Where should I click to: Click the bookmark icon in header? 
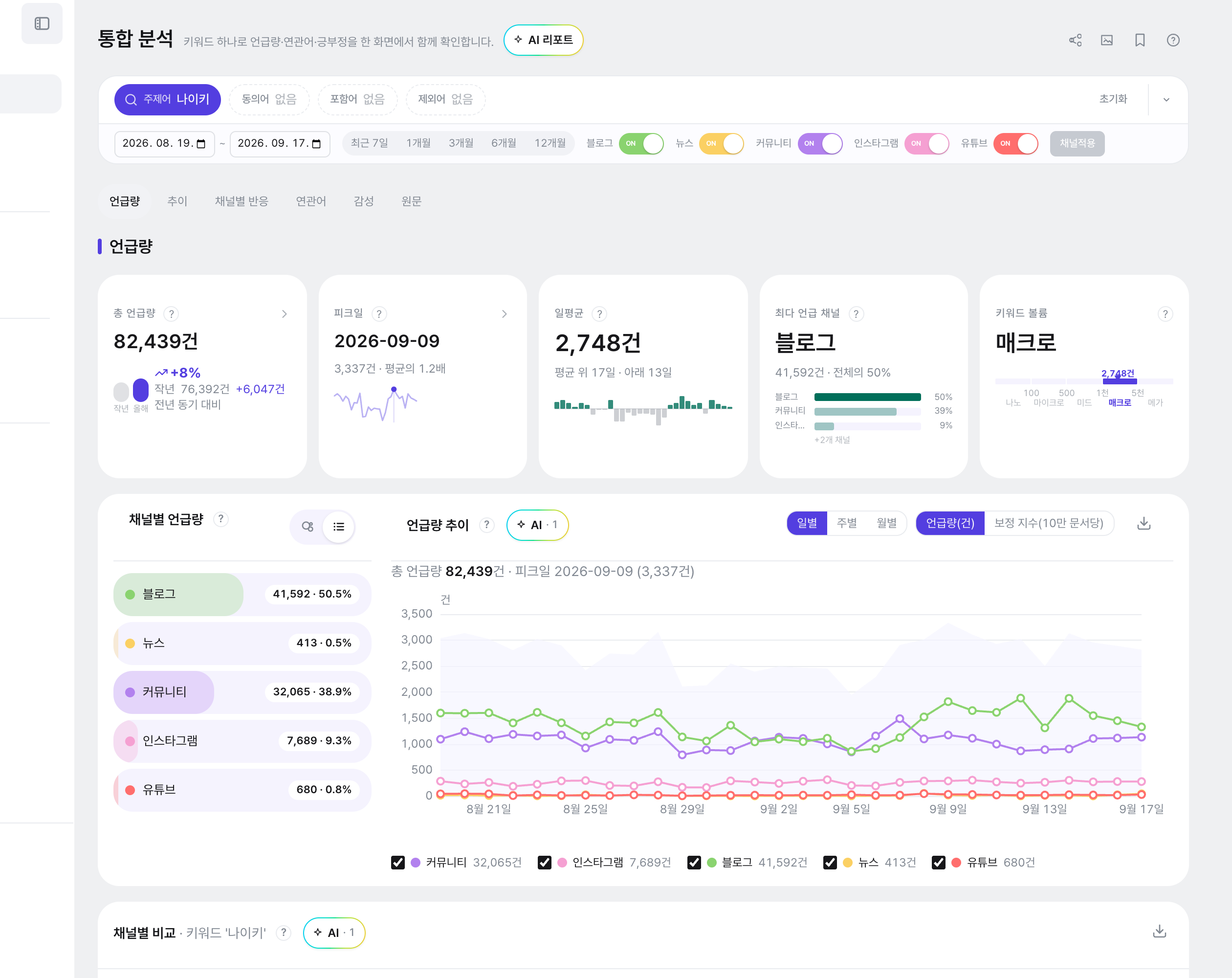[1140, 40]
